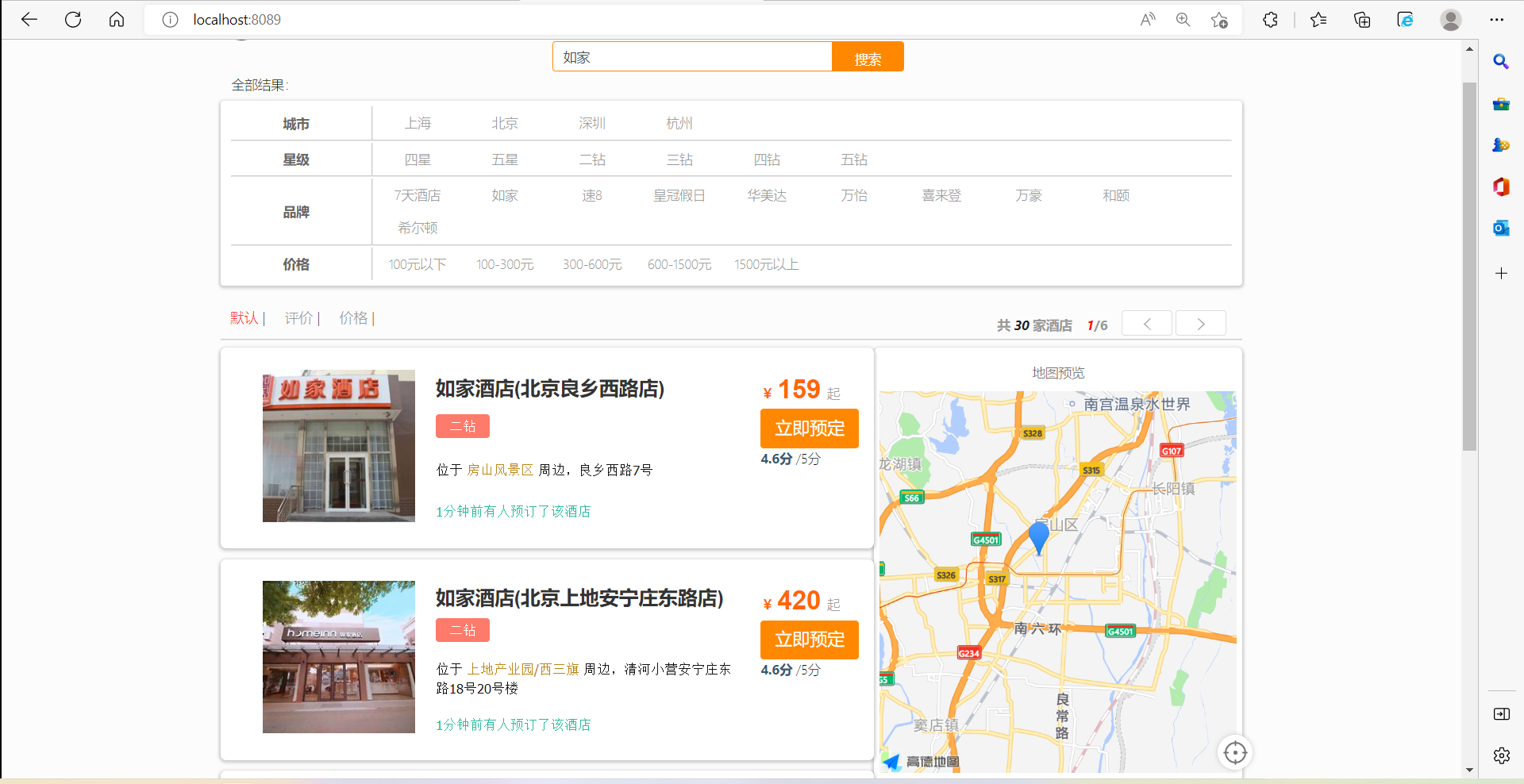Screen dimensions: 1524x784
Task: Filter by city 深圳
Action: (592, 123)
